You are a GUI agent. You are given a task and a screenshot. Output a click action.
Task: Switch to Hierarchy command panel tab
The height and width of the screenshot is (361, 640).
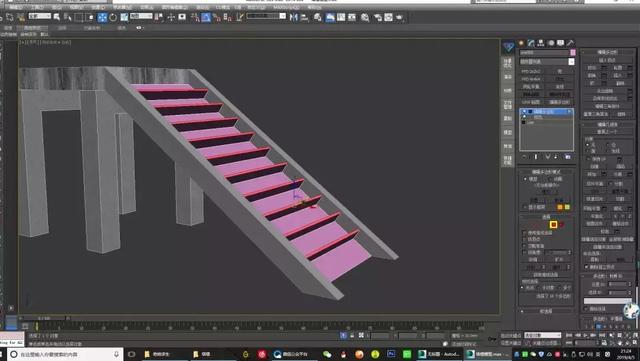(x=541, y=43)
